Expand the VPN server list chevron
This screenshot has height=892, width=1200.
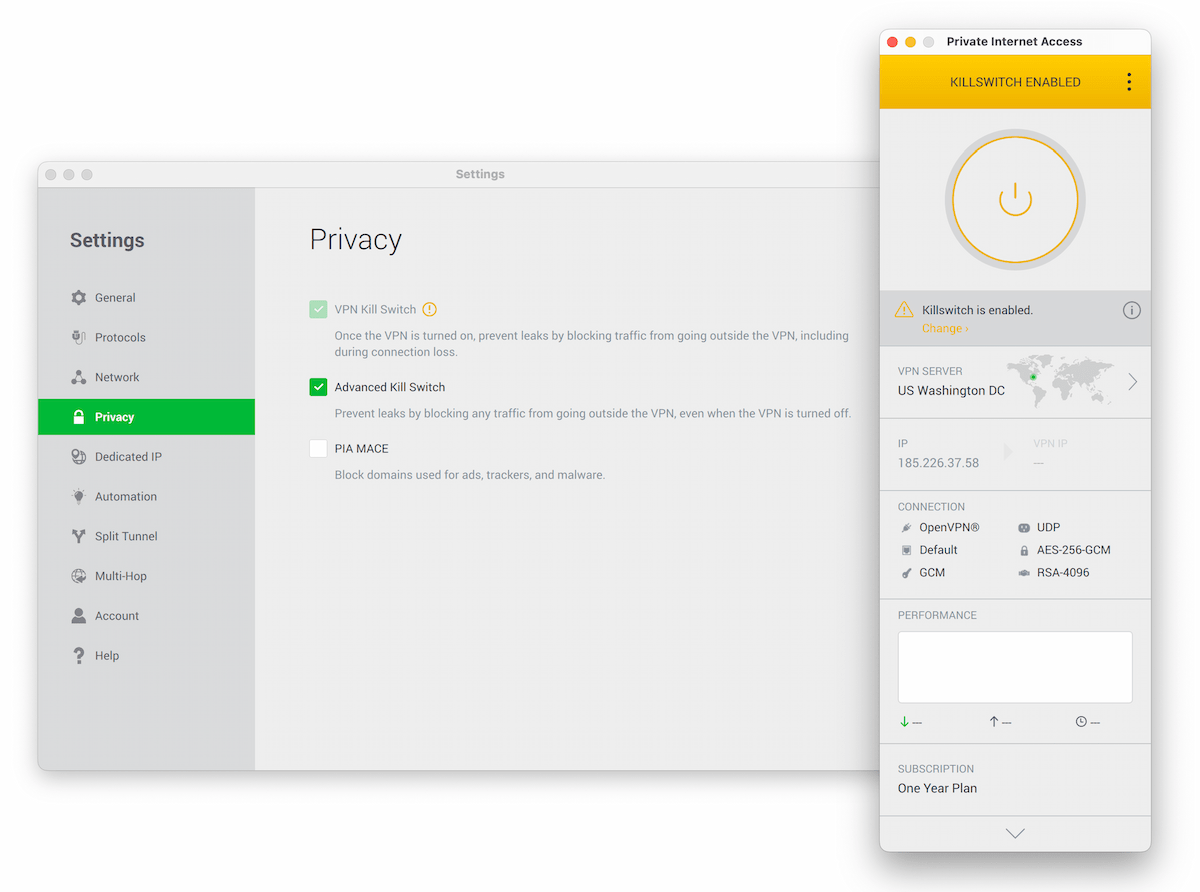tap(1133, 382)
